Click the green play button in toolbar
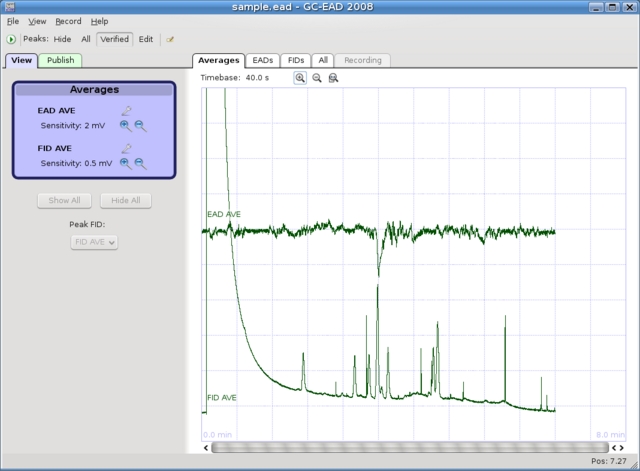This screenshot has width=640, height=471. coord(11,39)
